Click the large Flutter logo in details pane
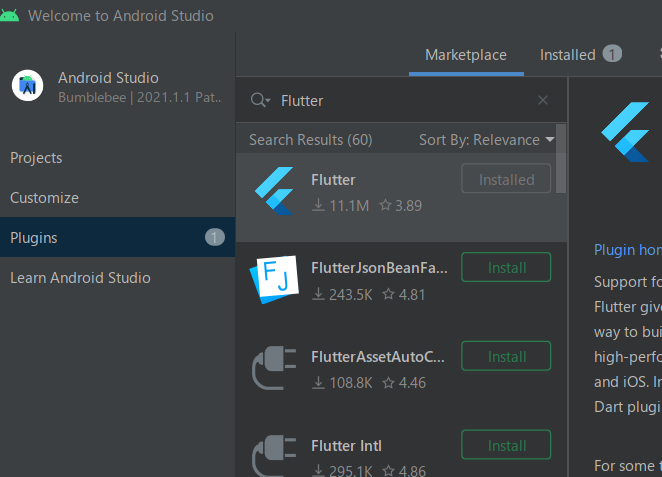 pos(626,132)
